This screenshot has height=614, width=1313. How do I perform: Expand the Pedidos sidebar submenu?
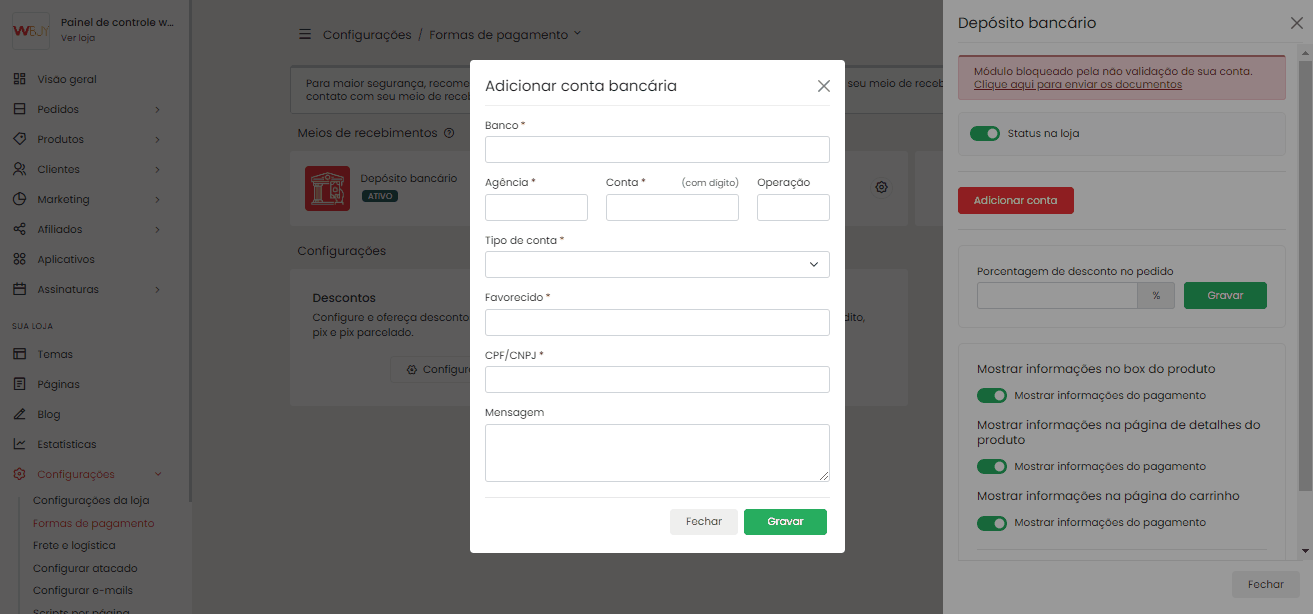click(157, 109)
